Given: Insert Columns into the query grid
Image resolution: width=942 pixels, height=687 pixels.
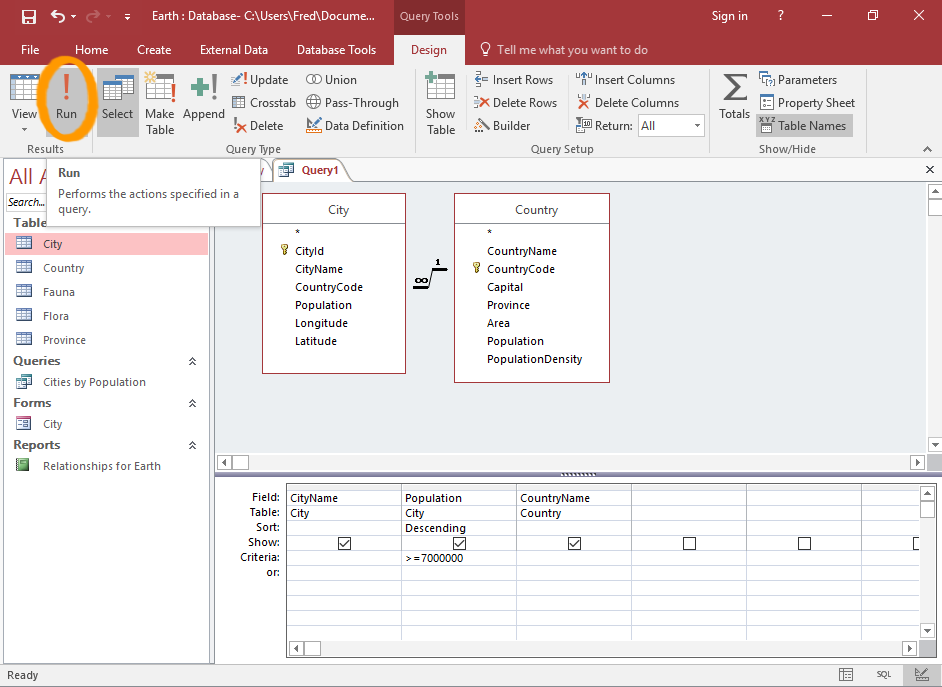Looking at the screenshot, I should pos(625,80).
